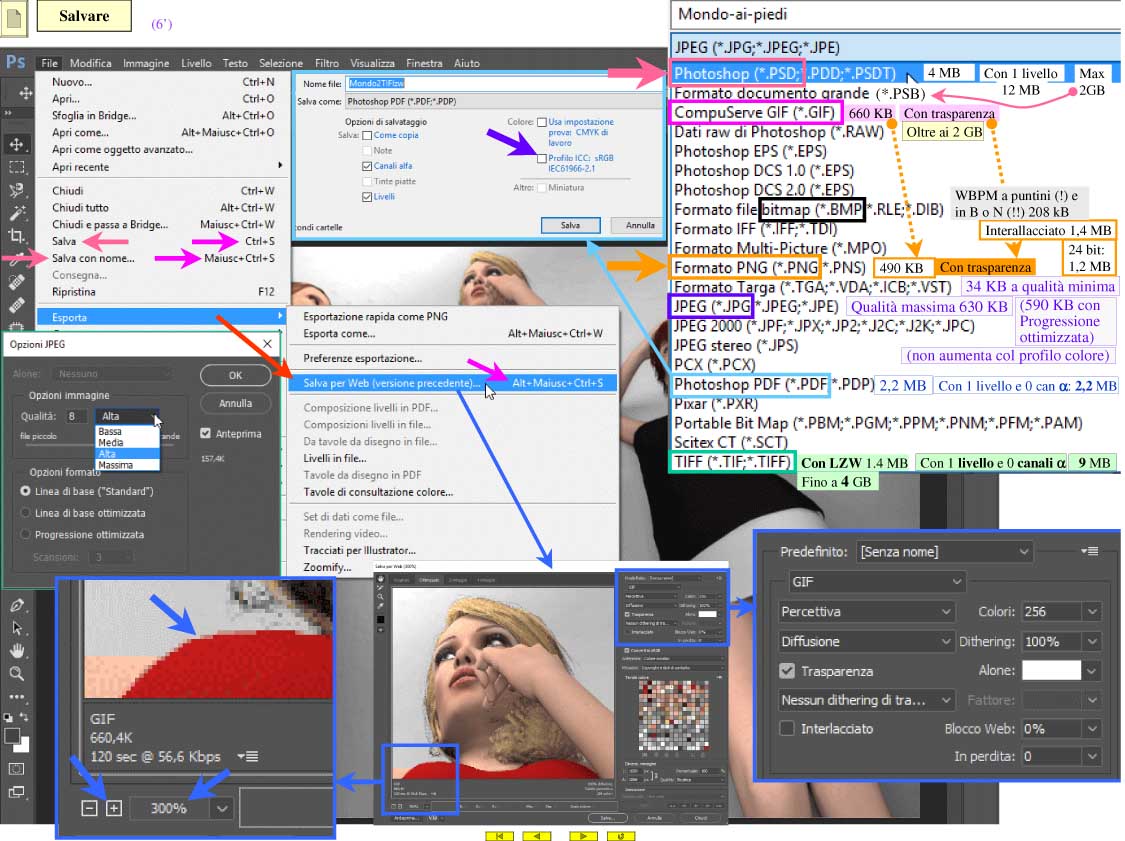Click the Change Screen Mode icon

tap(17, 793)
